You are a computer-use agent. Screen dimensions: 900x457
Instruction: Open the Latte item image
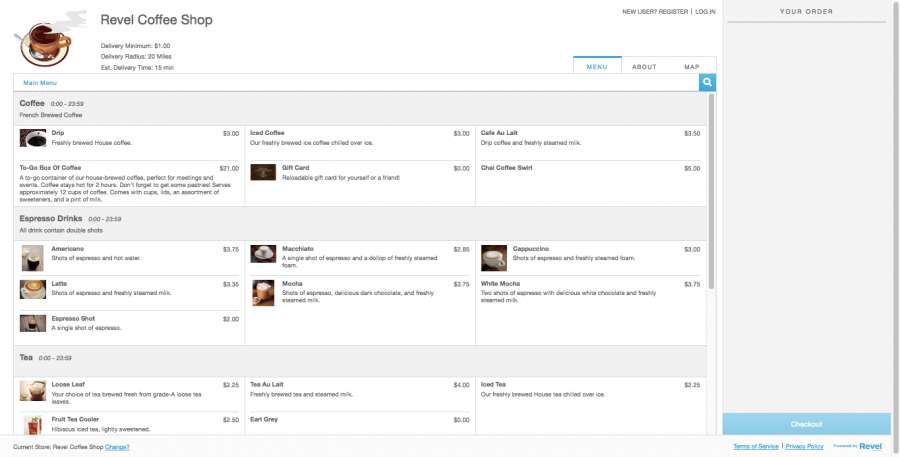coord(32,289)
